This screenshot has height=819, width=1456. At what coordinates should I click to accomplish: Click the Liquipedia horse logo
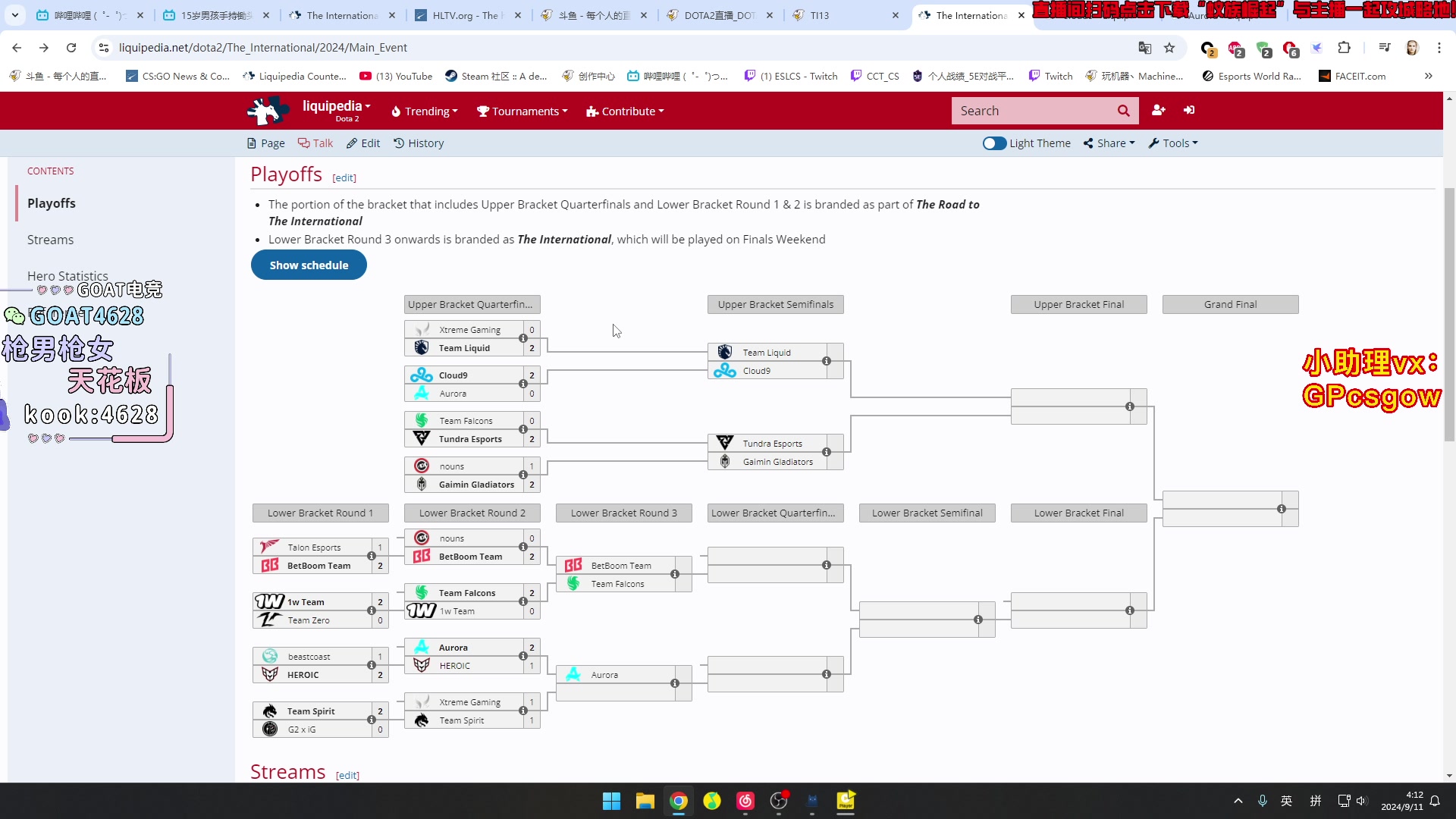click(267, 111)
